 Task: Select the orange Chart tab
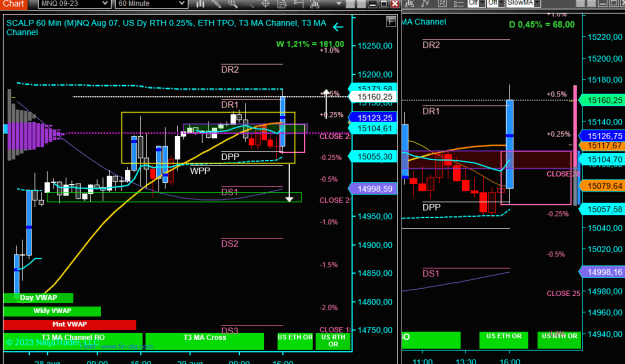pos(14,4)
